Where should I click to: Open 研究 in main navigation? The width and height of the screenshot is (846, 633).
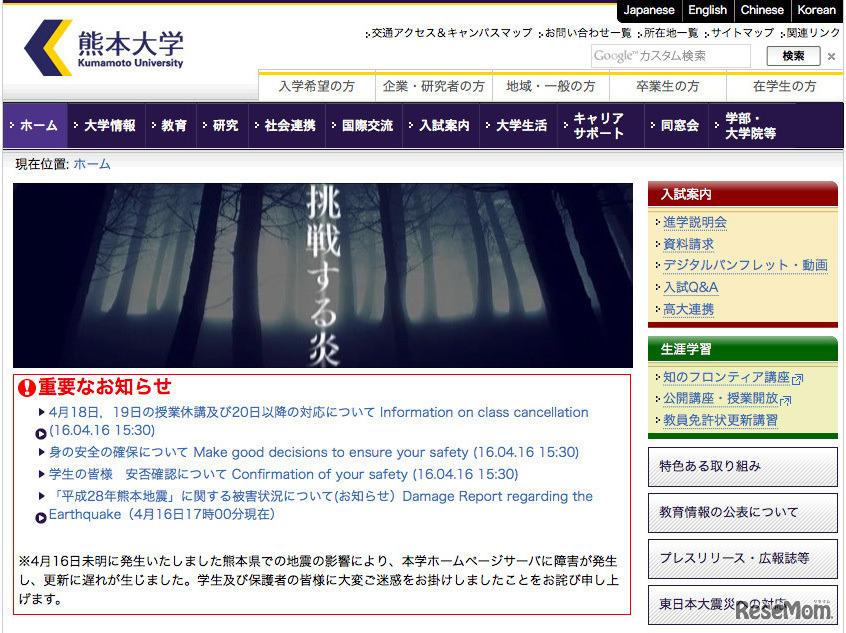pos(223,125)
